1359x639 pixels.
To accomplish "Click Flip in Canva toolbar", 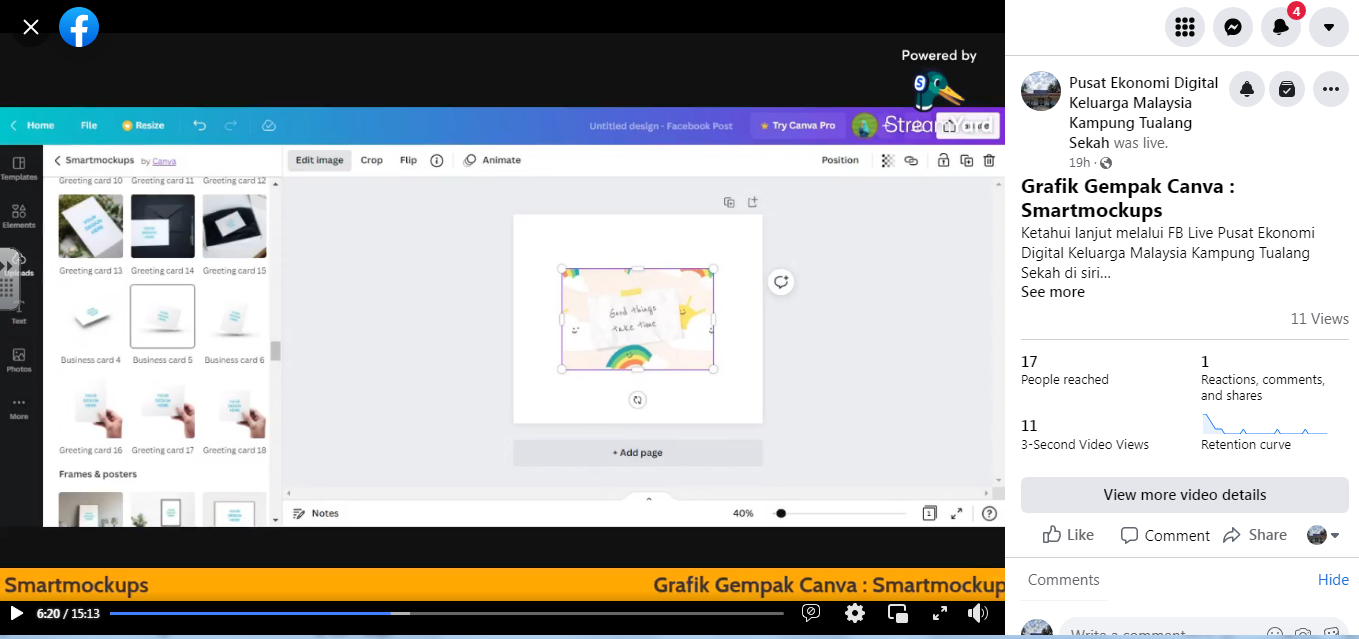I will (408, 160).
